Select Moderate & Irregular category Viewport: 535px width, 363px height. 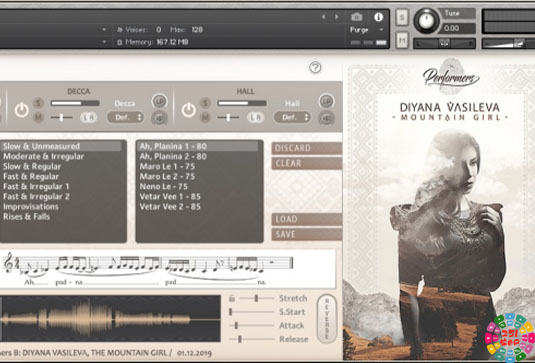(61, 157)
